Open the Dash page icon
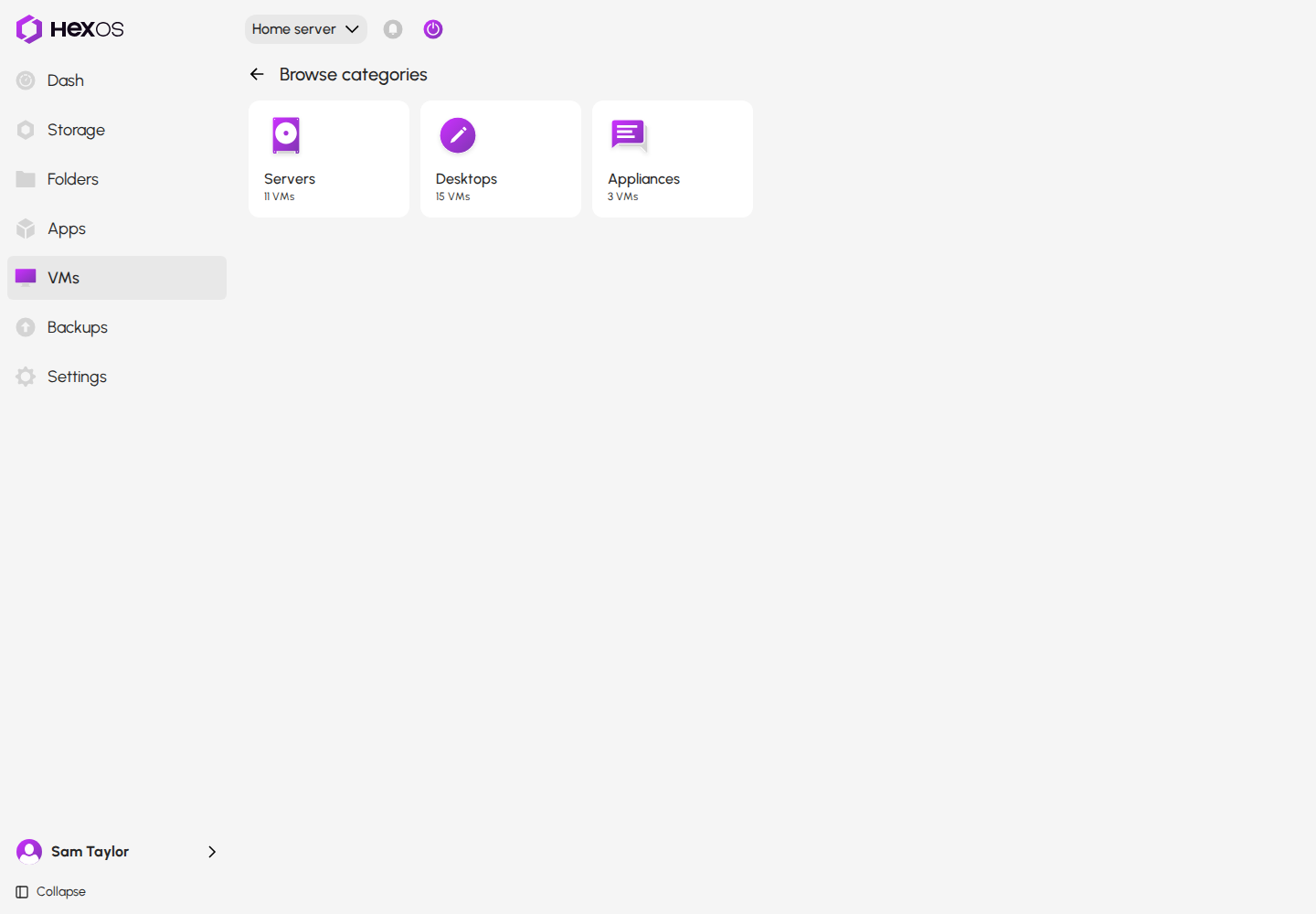1316x914 pixels. coord(26,80)
